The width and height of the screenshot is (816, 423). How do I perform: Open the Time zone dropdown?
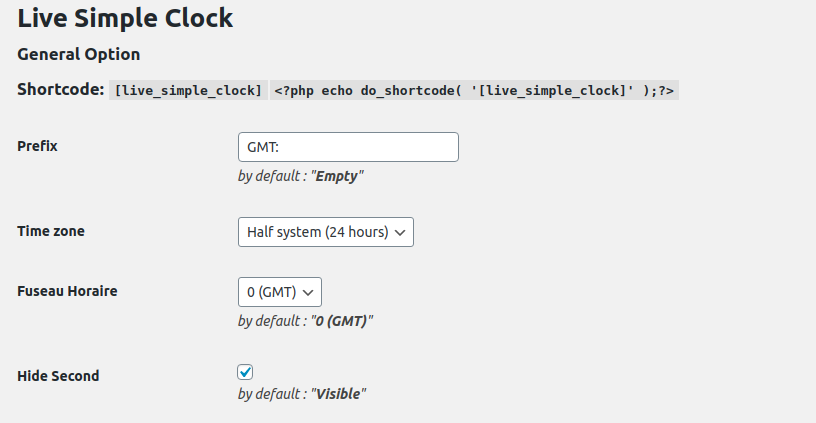pos(325,232)
